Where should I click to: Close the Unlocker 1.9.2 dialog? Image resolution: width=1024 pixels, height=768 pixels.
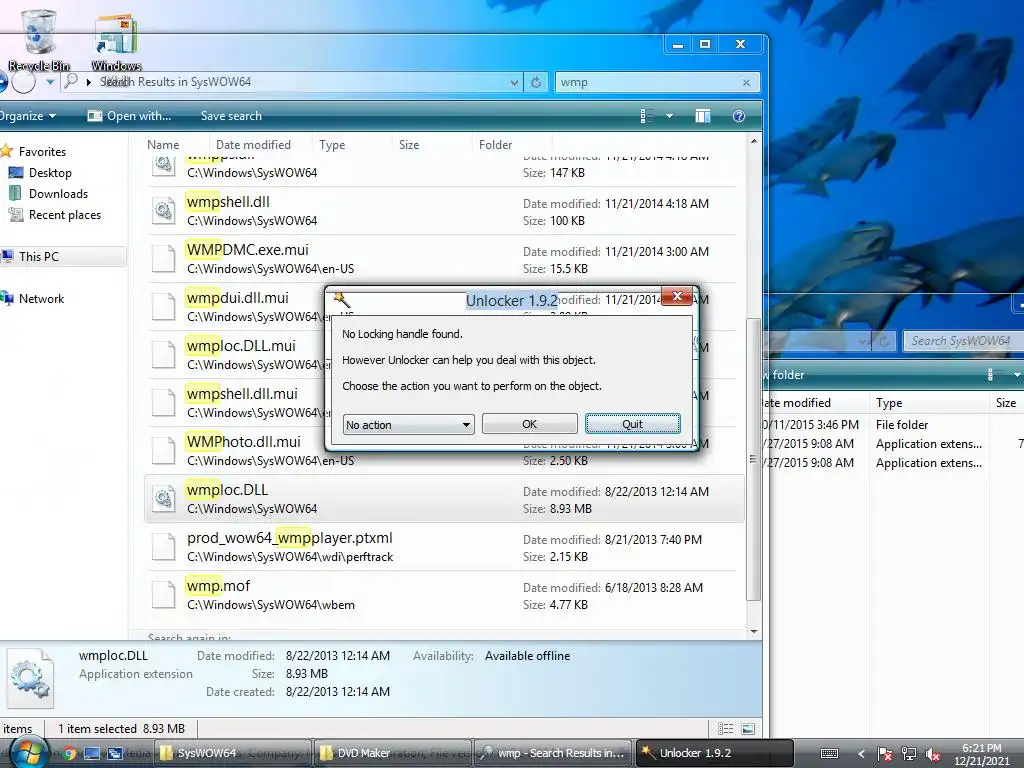click(x=677, y=296)
